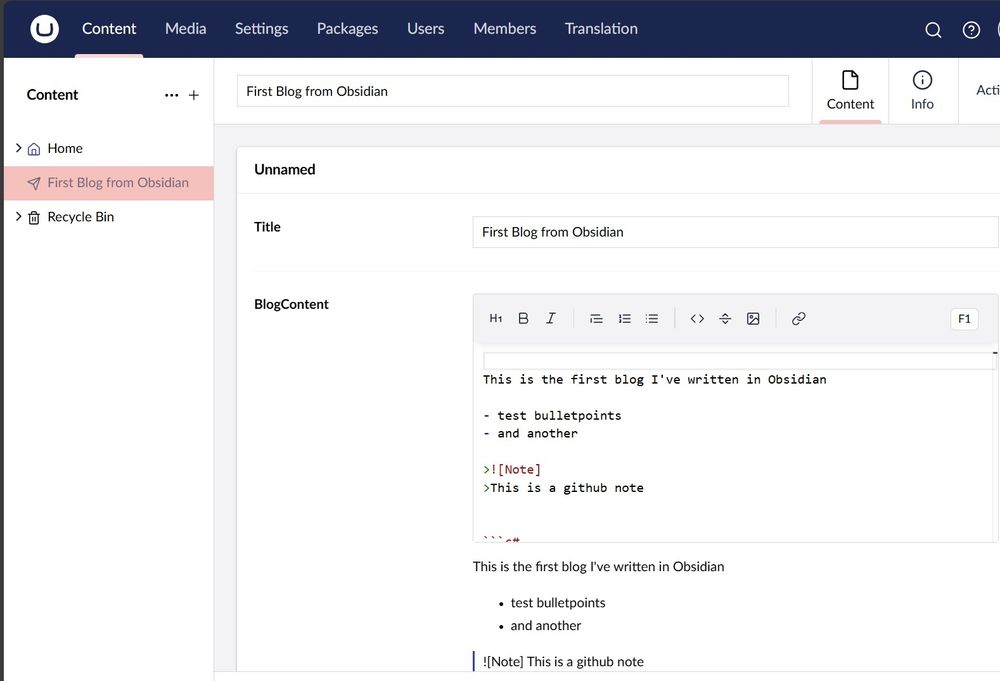The image size is (1000, 681).
Task: Expand the Home tree node
Action: tap(18, 148)
